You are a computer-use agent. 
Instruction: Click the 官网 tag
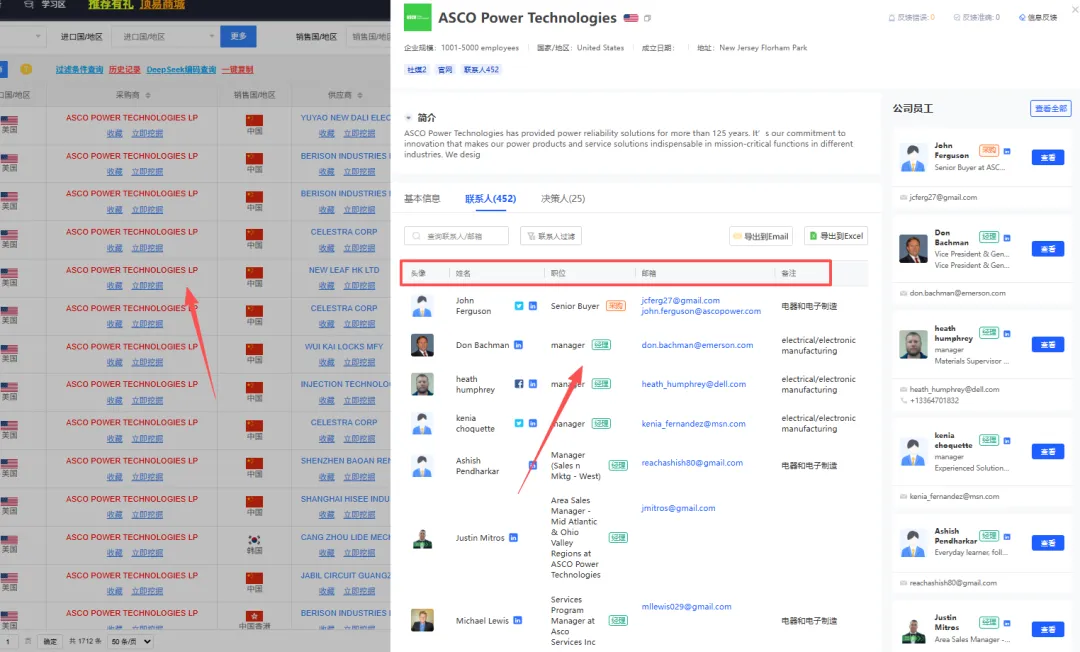tap(445, 70)
